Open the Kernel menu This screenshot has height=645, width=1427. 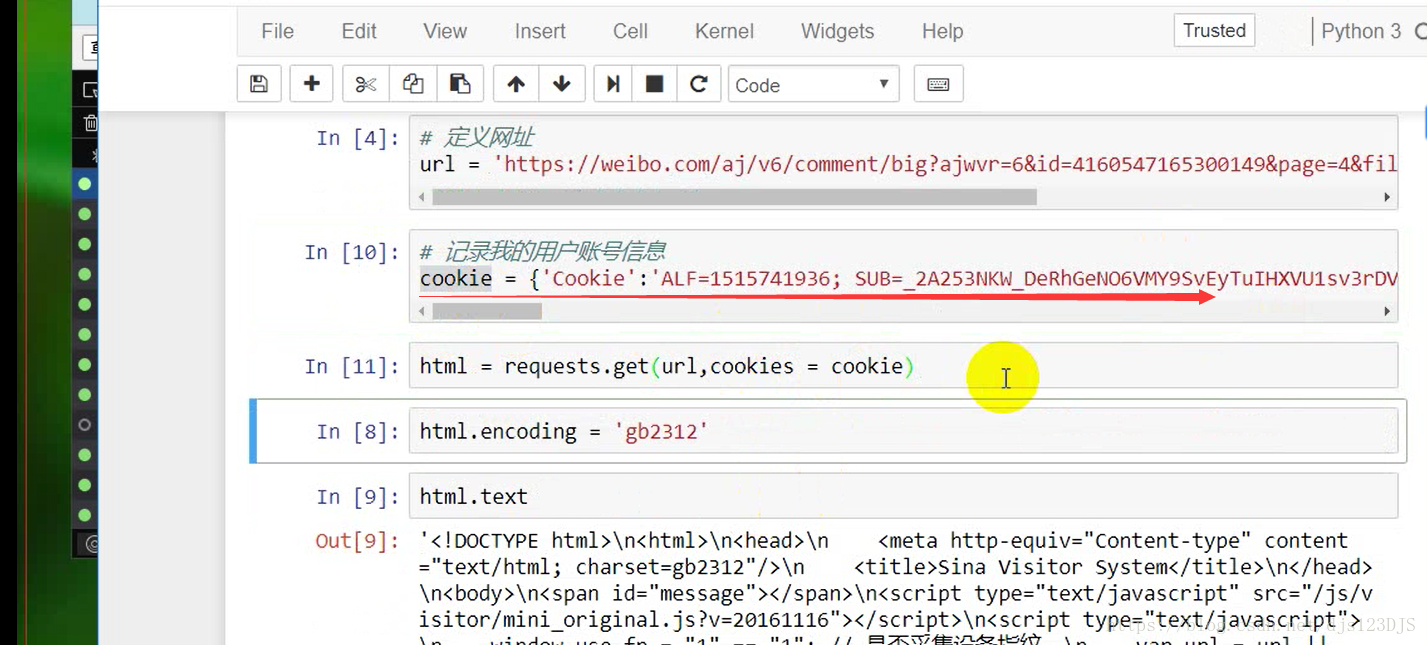[724, 31]
